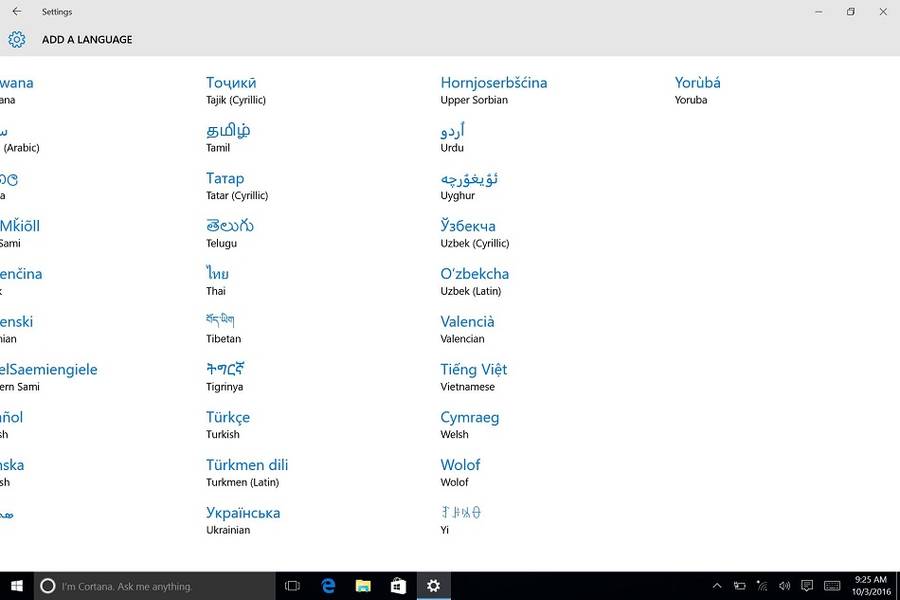Select the Tamil language
The width and height of the screenshot is (900, 600).
(x=228, y=138)
